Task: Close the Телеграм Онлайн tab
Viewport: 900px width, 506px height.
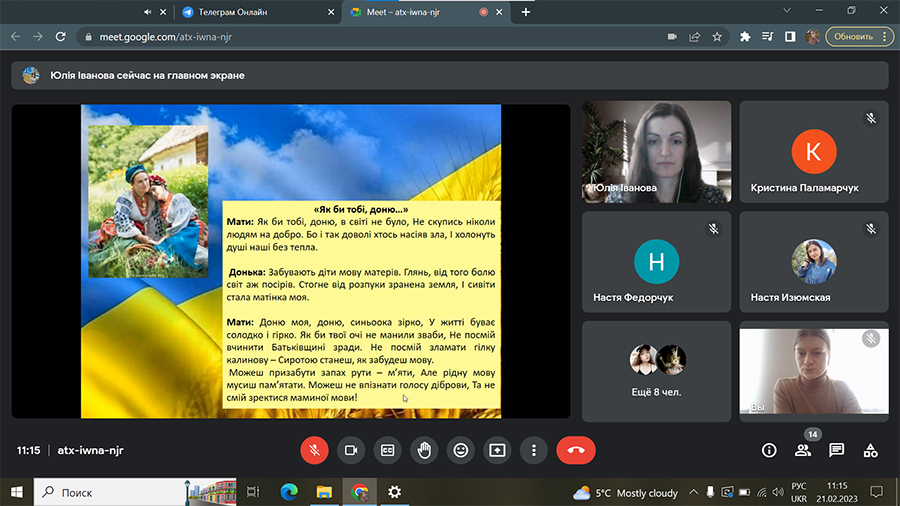Action: tap(331, 12)
